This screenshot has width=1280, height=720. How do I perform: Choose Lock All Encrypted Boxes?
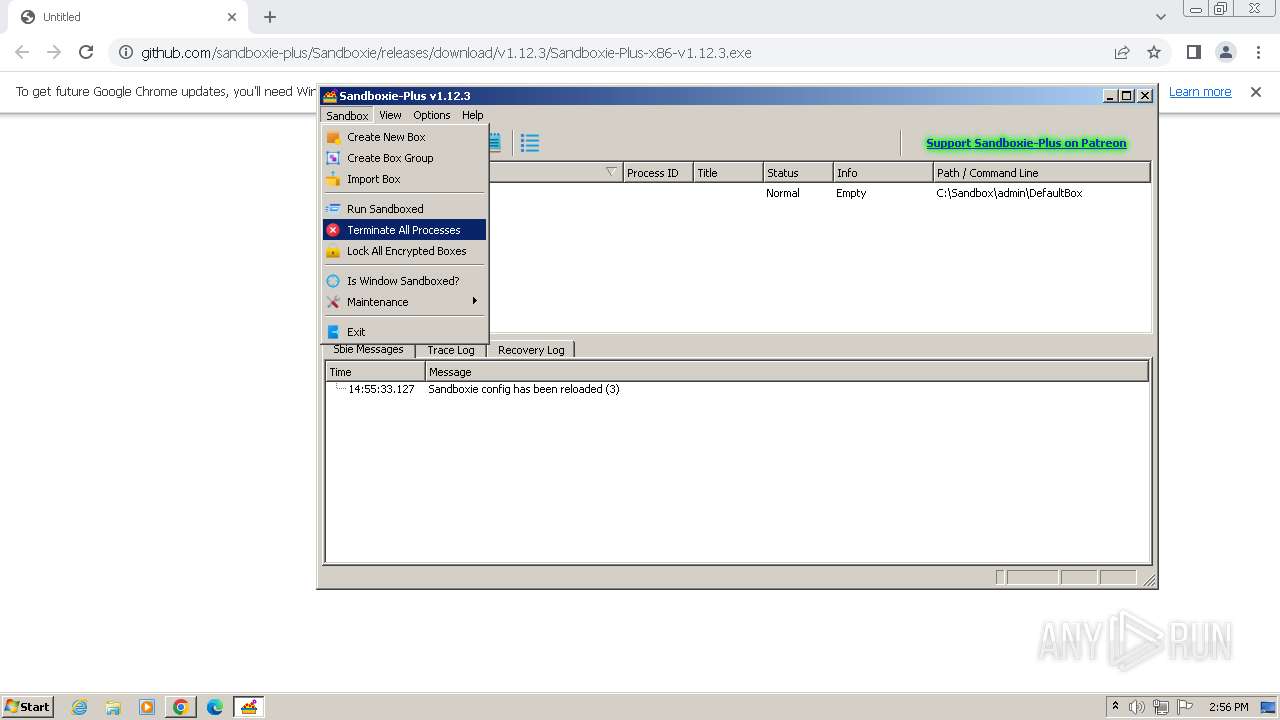coord(404,251)
